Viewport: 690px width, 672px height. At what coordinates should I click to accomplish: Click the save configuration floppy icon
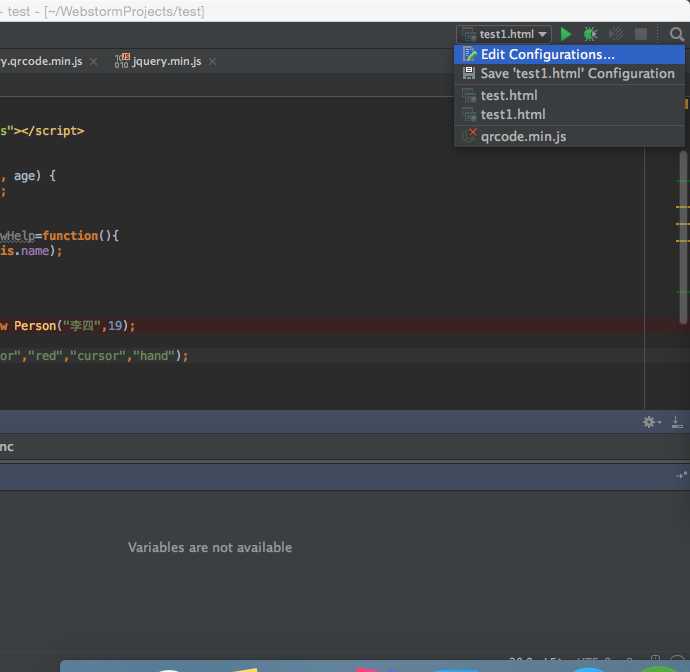pyautogui.click(x=469, y=73)
